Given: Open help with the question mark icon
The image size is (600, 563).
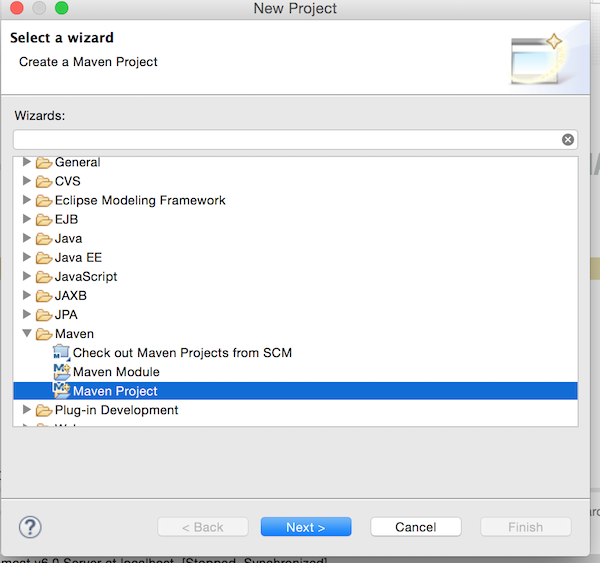Looking at the screenshot, I should pos(30,527).
